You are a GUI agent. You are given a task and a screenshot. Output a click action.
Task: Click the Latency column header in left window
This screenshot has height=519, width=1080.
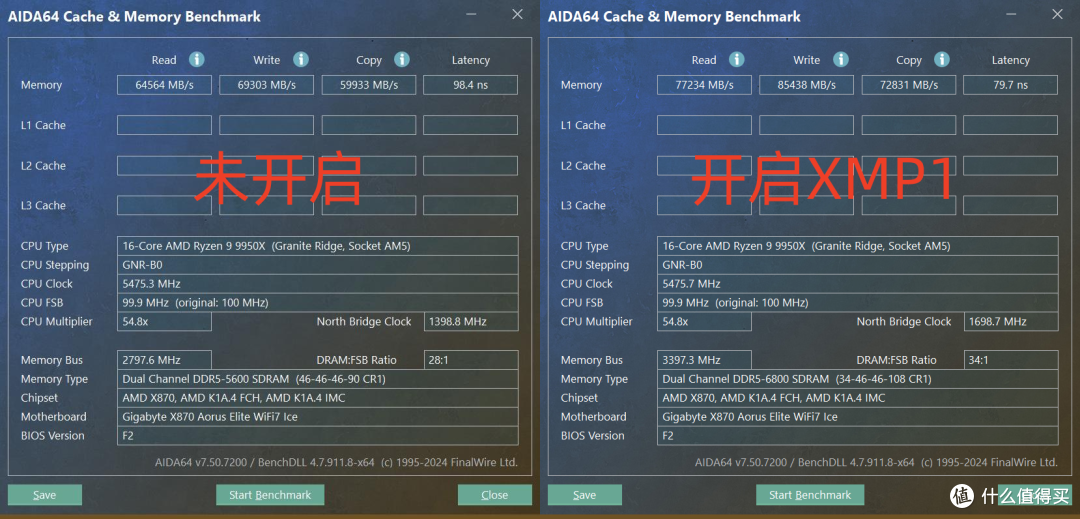pyautogui.click(x=470, y=61)
